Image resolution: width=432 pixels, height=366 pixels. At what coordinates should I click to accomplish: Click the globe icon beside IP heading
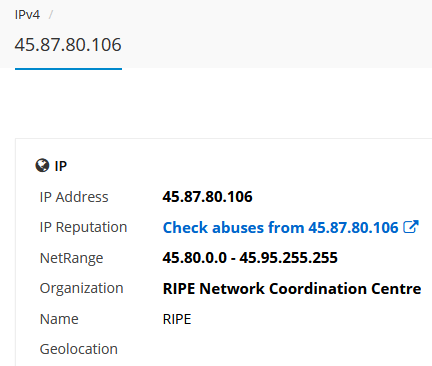click(x=42, y=165)
